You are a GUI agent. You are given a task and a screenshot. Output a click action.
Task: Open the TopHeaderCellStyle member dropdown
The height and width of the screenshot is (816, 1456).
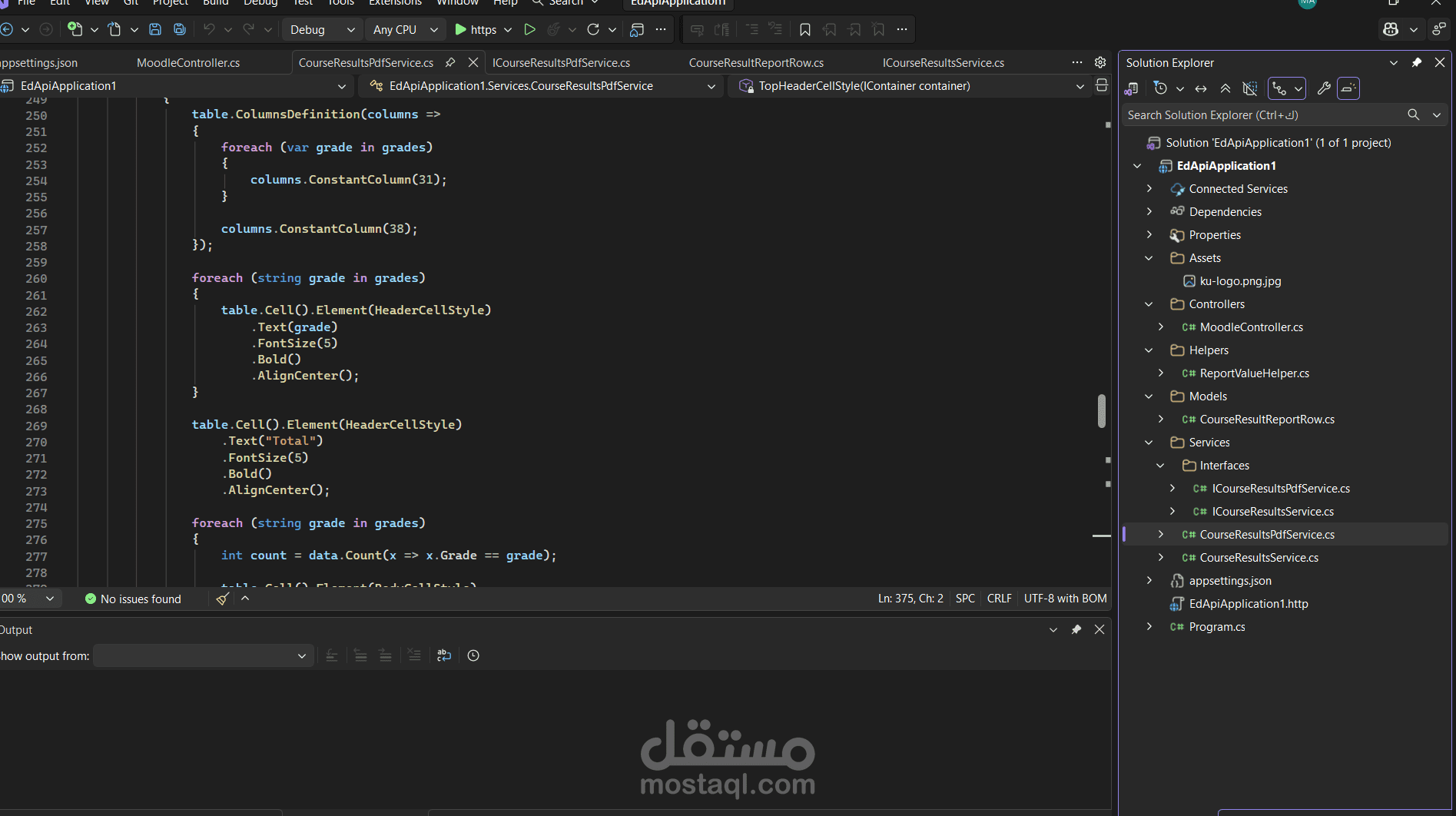910,85
